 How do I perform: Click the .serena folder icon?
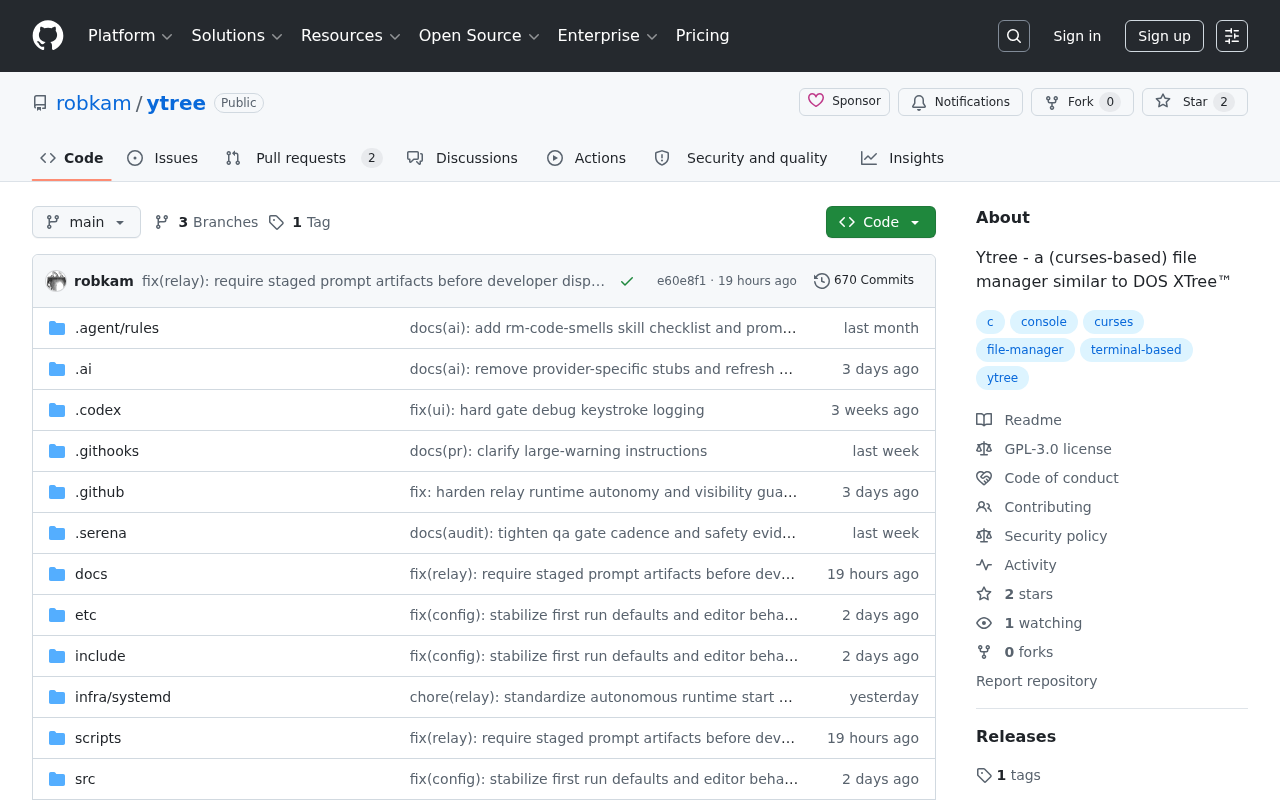coord(57,533)
